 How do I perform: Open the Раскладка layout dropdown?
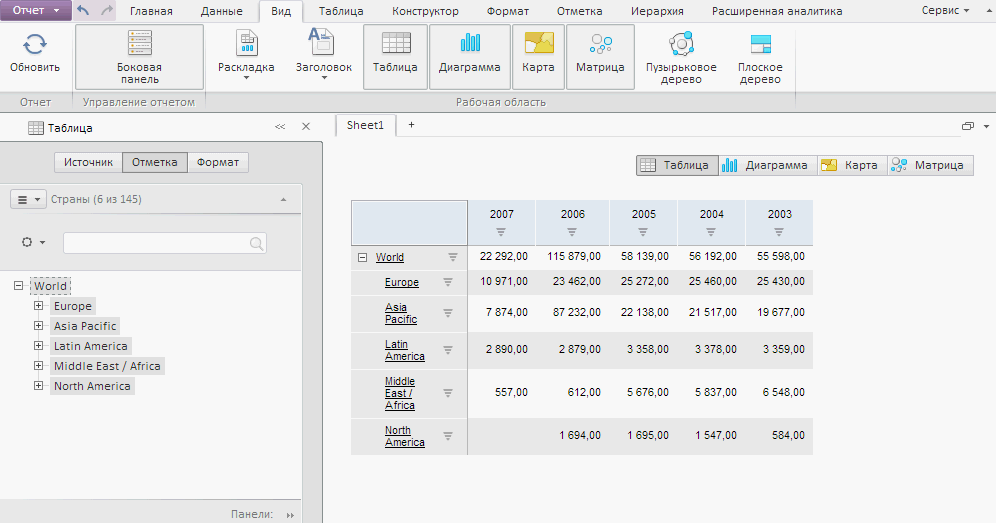(246, 57)
